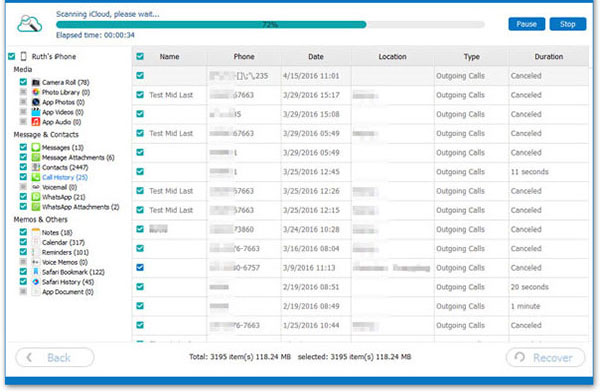Open the Voice Memos icon
Screen dimensions: 600x392
[x=36, y=262]
